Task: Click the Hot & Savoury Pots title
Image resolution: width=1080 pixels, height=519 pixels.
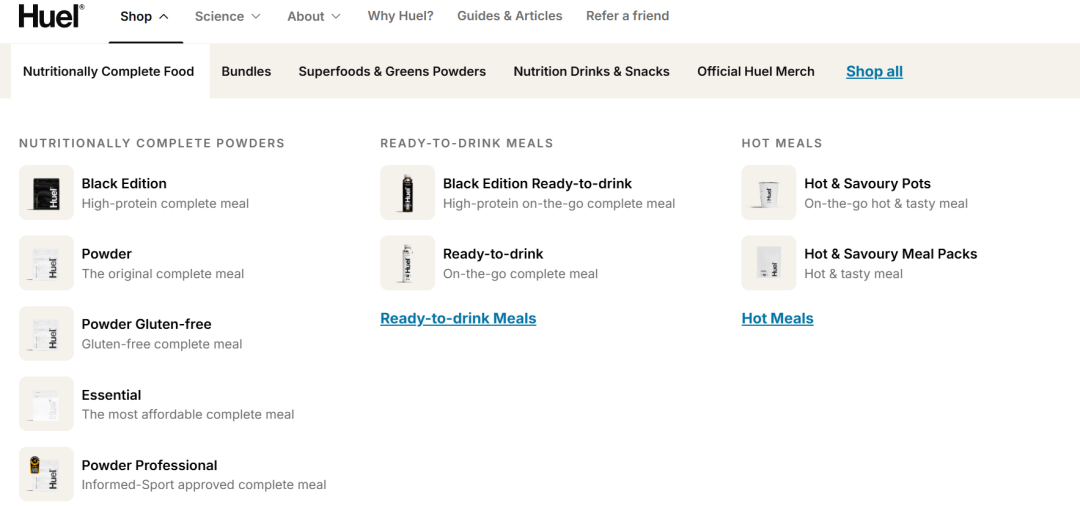Action: pyautogui.click(x=868, y=184)
